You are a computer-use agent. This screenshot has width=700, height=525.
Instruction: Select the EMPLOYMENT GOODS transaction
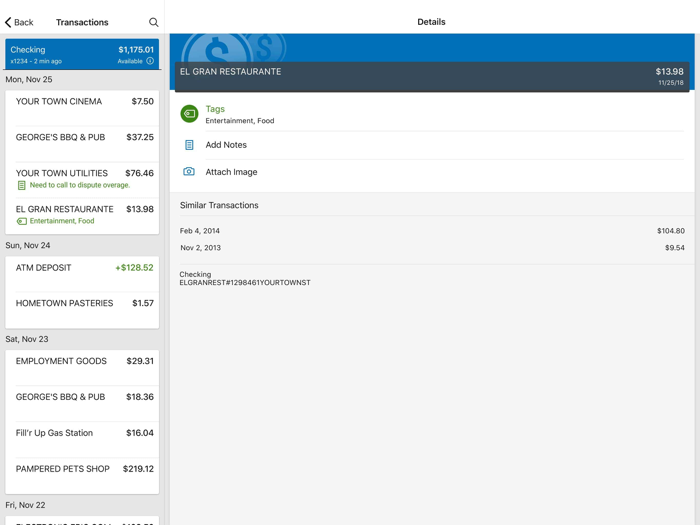[82, 366]
